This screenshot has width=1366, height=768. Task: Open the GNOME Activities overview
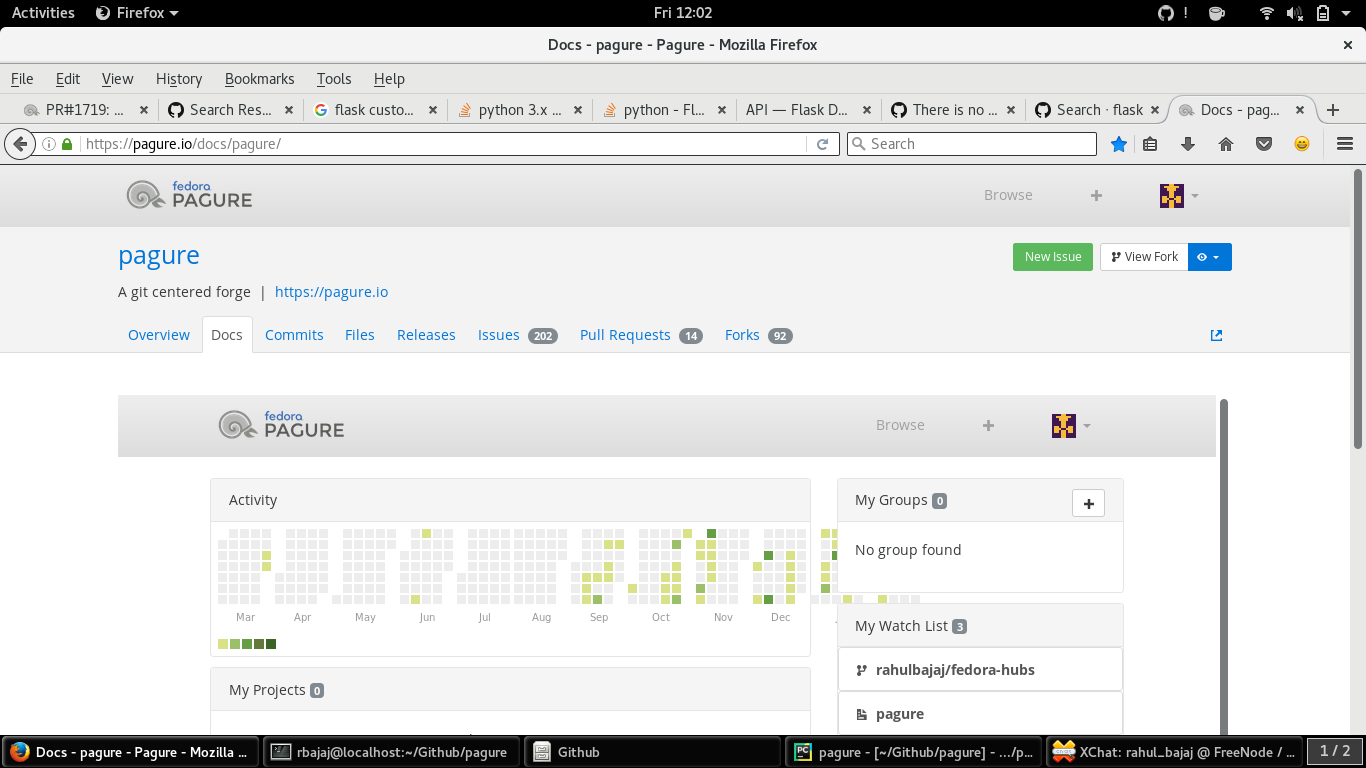[43, 13]
